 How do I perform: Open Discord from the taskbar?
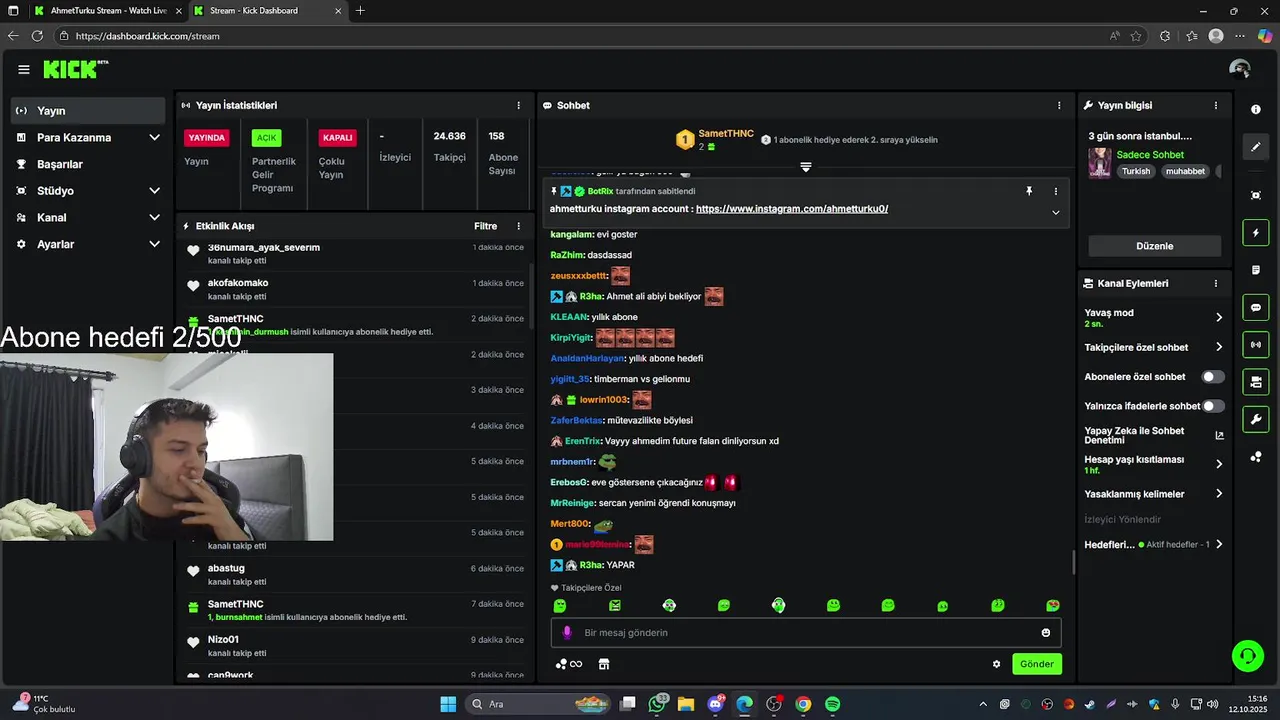click(x=716, y=704)
